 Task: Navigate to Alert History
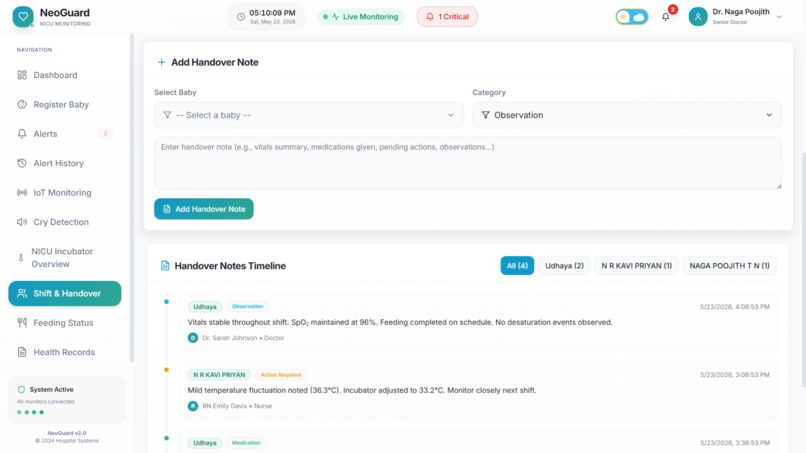tap(65, 163)
